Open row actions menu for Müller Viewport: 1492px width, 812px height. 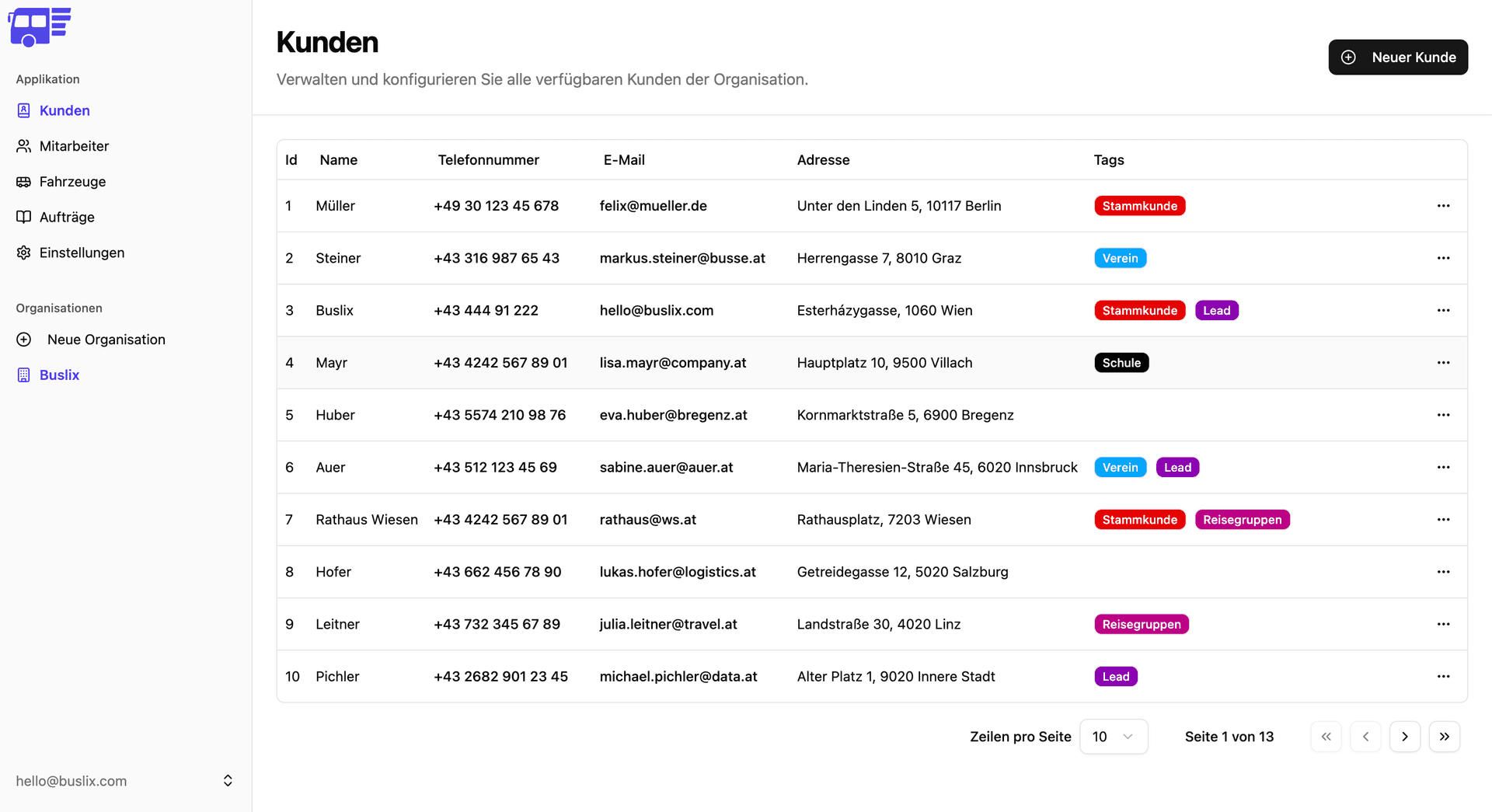1443,206
